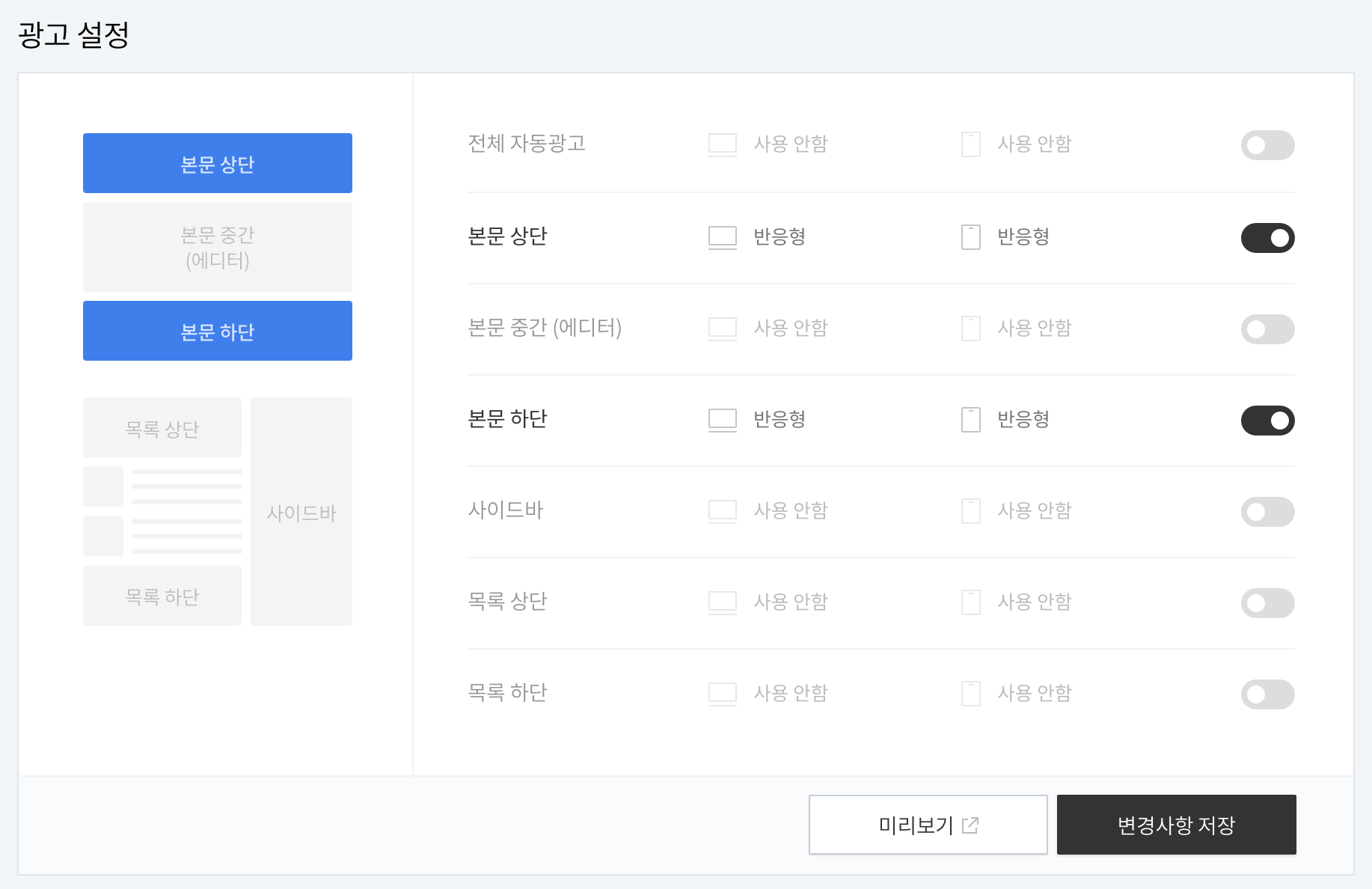Click the 사이드바 block in the layout preview

coord(301,512)
